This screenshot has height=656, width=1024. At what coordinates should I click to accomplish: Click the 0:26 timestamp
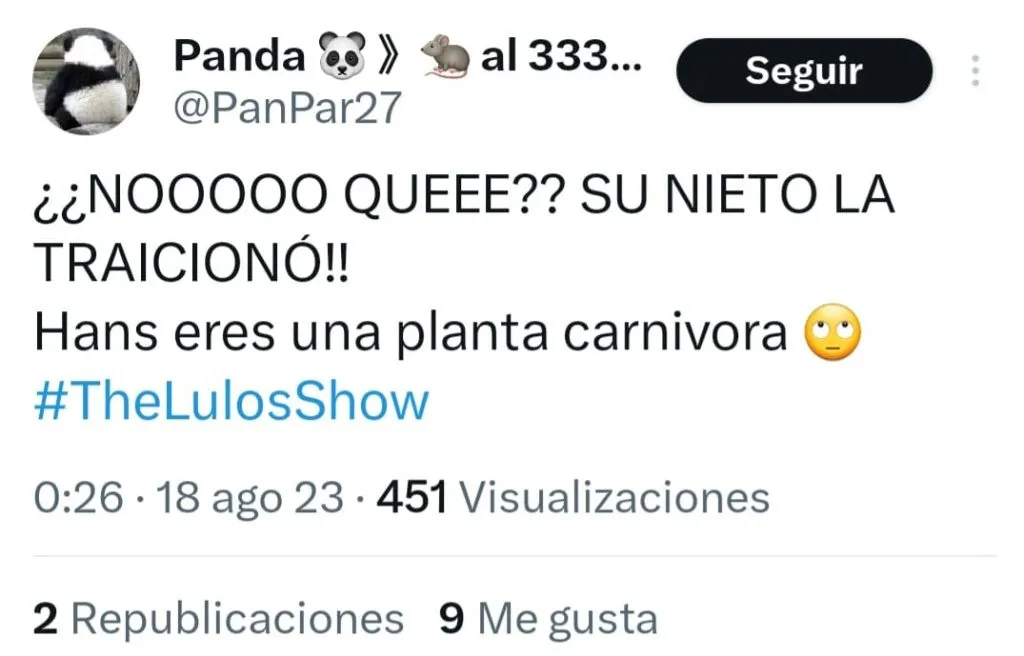(78, 498)
